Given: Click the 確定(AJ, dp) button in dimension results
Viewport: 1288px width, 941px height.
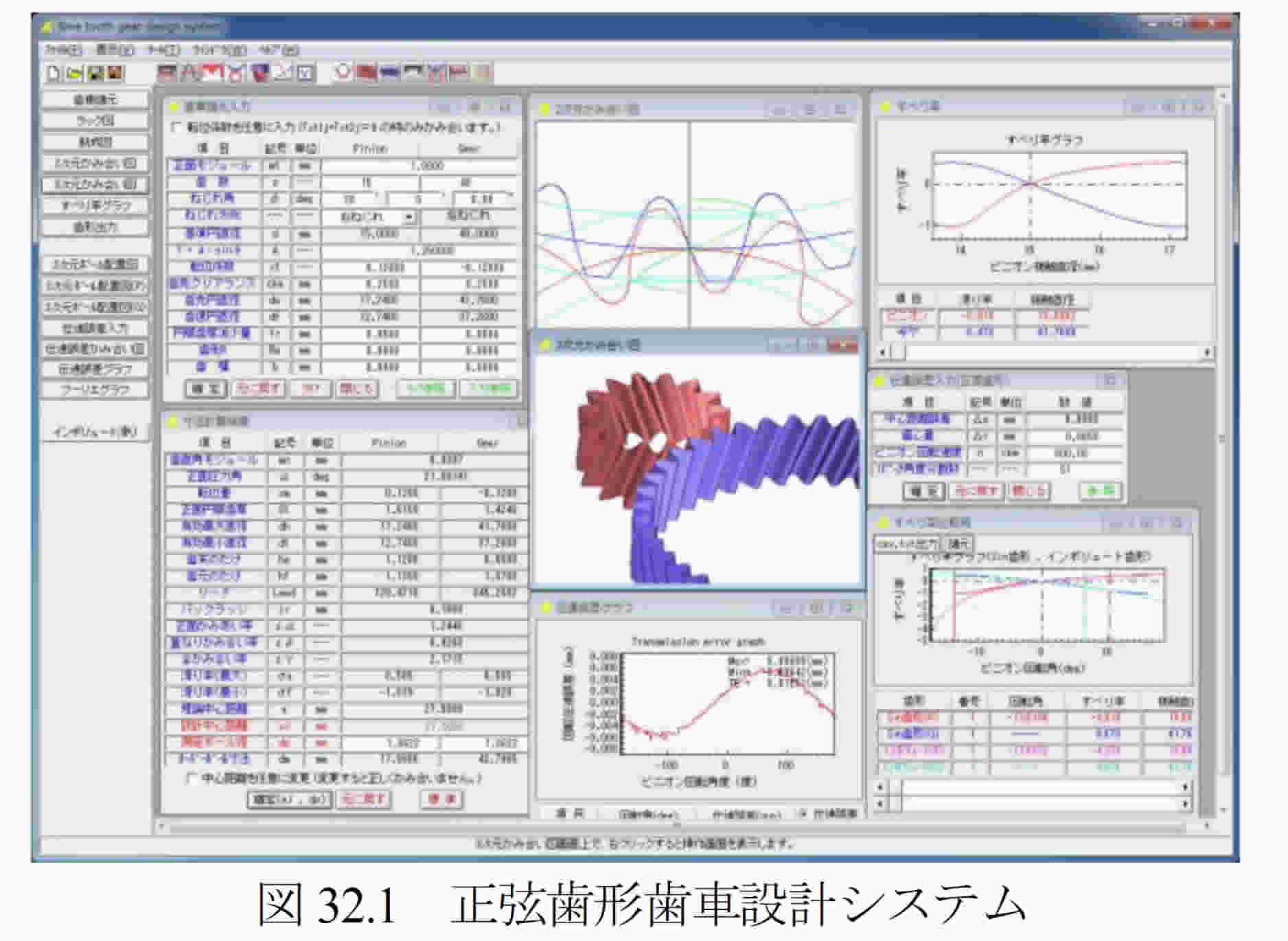Looking at the screenshot, I should coord(289,800).
